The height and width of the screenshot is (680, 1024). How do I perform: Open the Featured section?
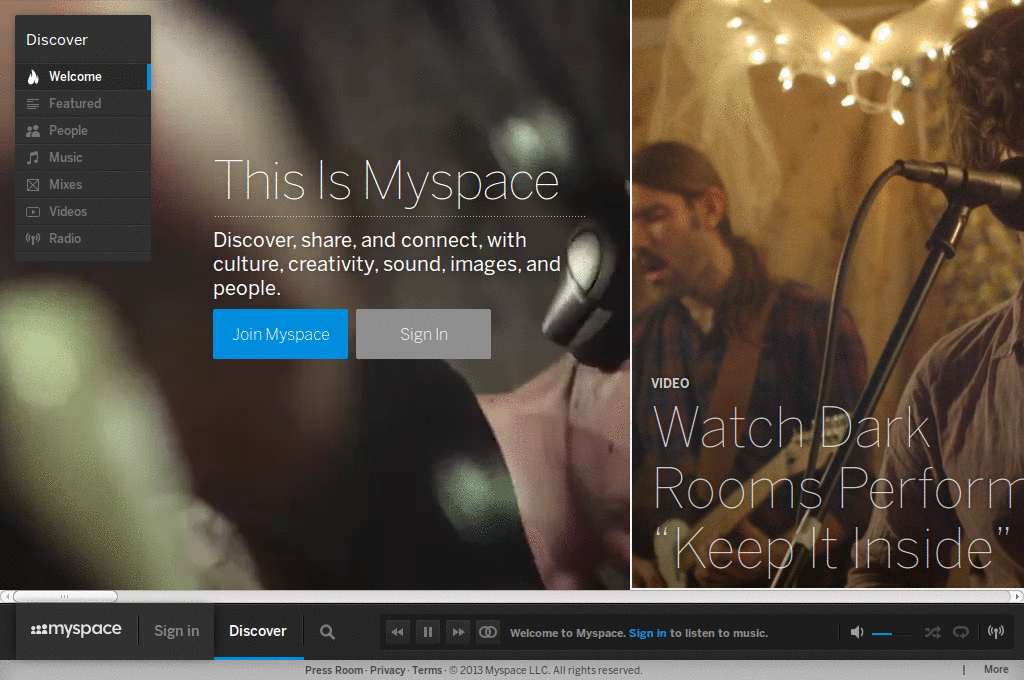point(83,103)
